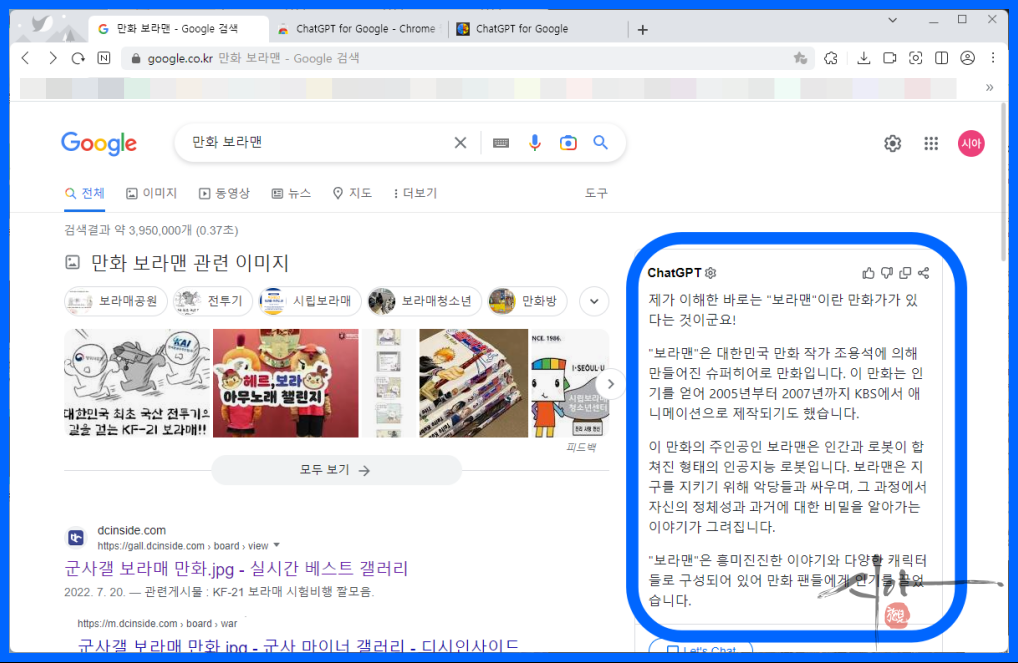Viewport: 1018px width, 663px height.
Task: Click the 피드백 link under images
Action: (x=581, y=447)
